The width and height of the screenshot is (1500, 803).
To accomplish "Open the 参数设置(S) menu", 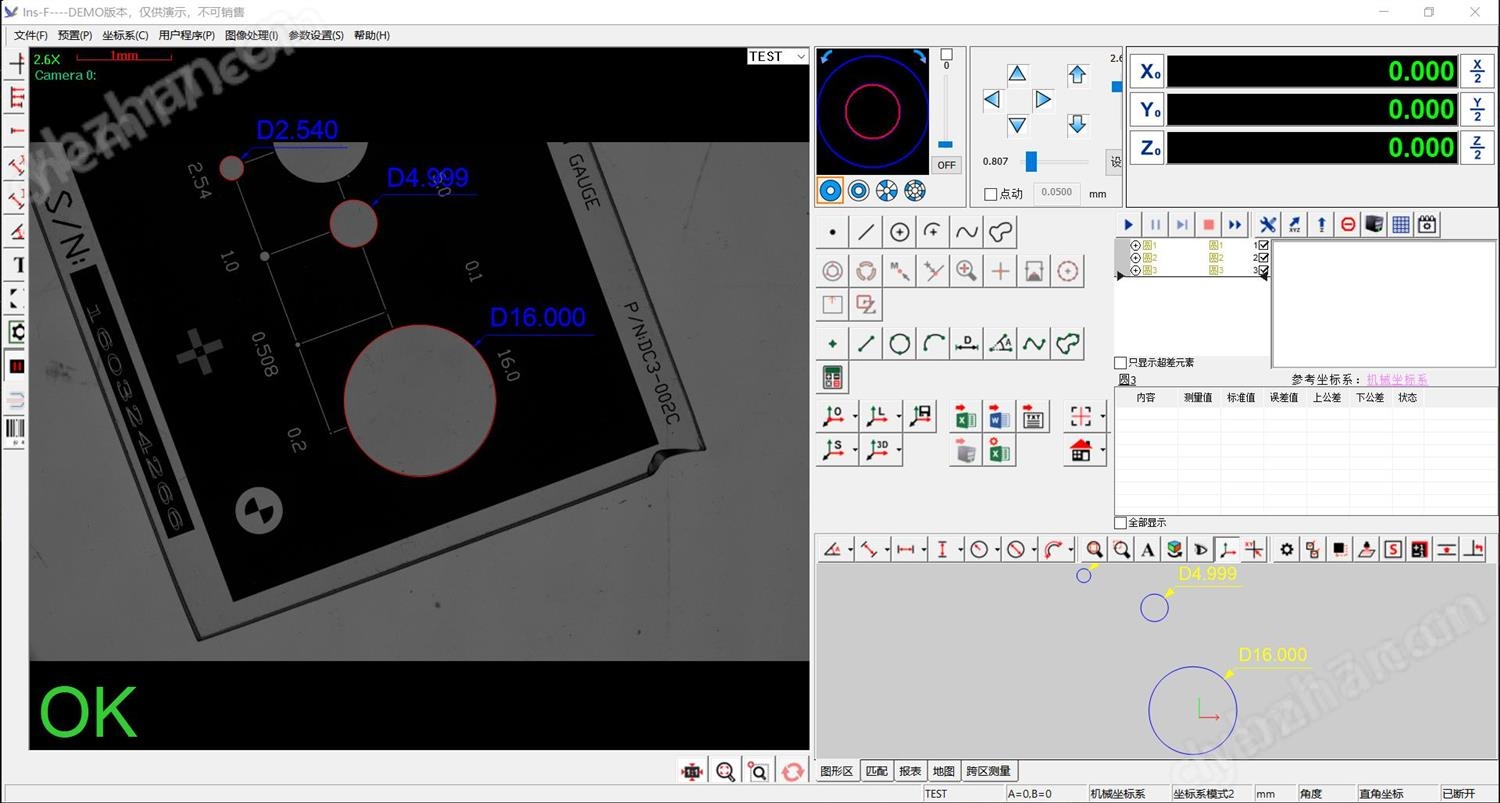I will click(x=316, y=35).
